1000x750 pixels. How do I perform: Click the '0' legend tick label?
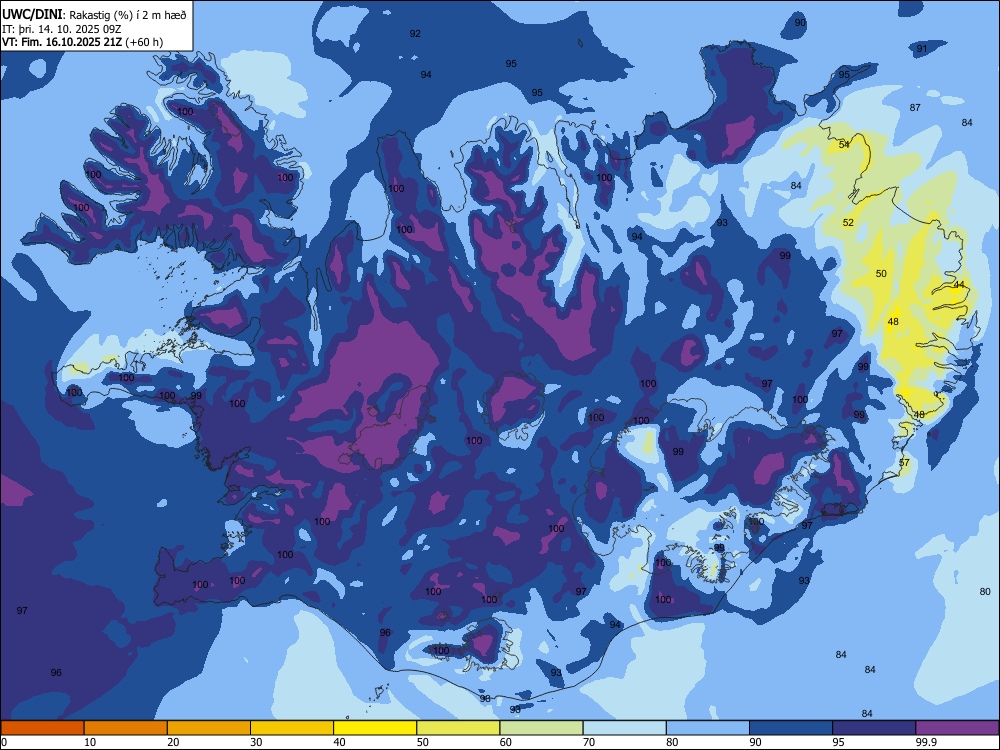click(x=4, y=742)
